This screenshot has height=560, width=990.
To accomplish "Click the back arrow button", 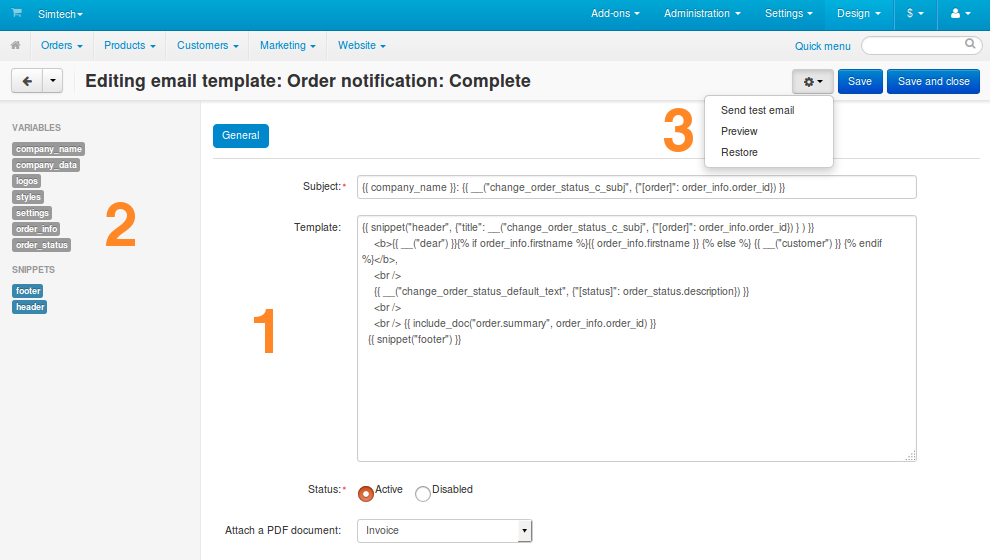I will point(27,81).
